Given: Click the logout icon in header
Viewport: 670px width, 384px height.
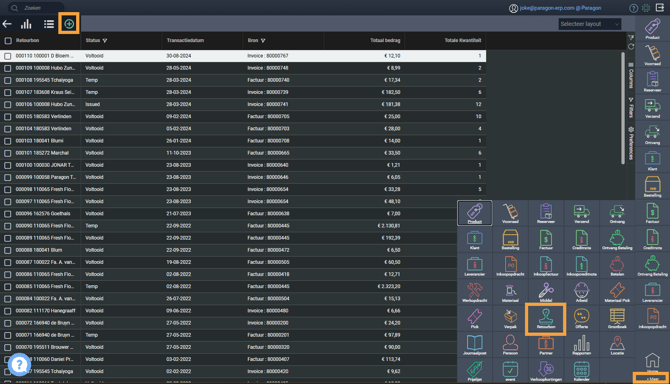Looking at the screenshot, I should point(660,8).
